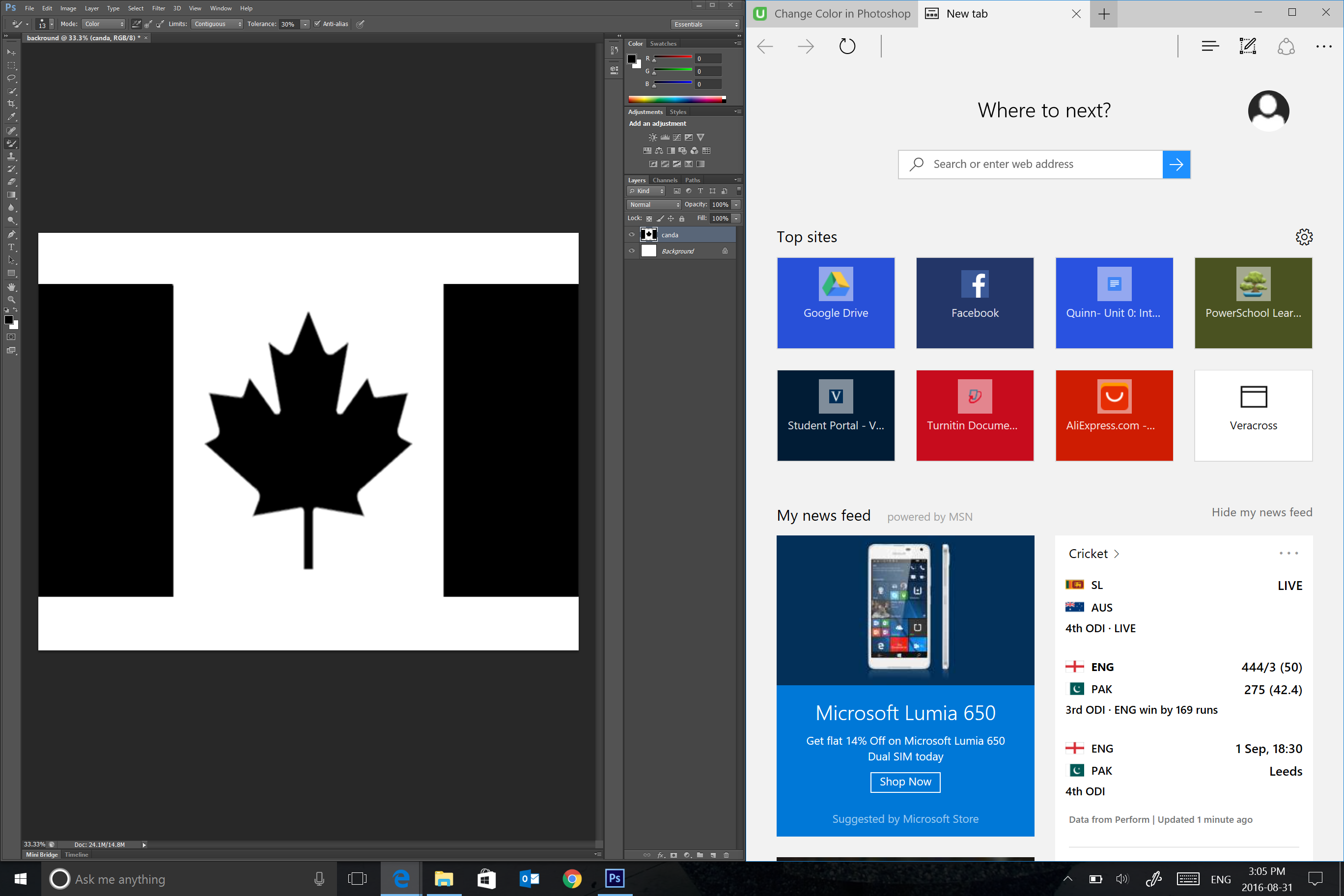This screenshot has height=896, width=1344.
Task: Select the Eraser tool
Action: coord(11,182)
